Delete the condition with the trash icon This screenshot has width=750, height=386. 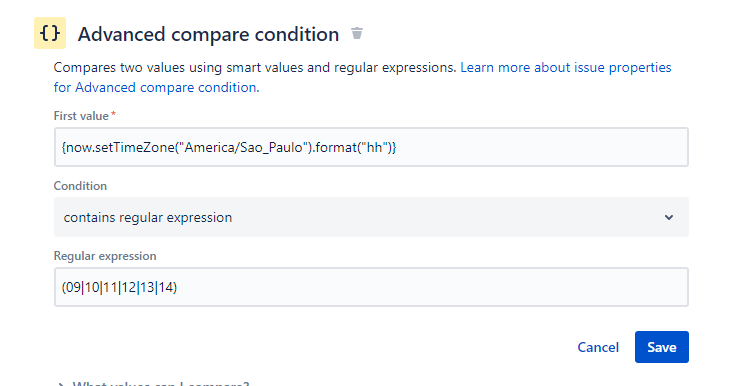coord(357,33)
